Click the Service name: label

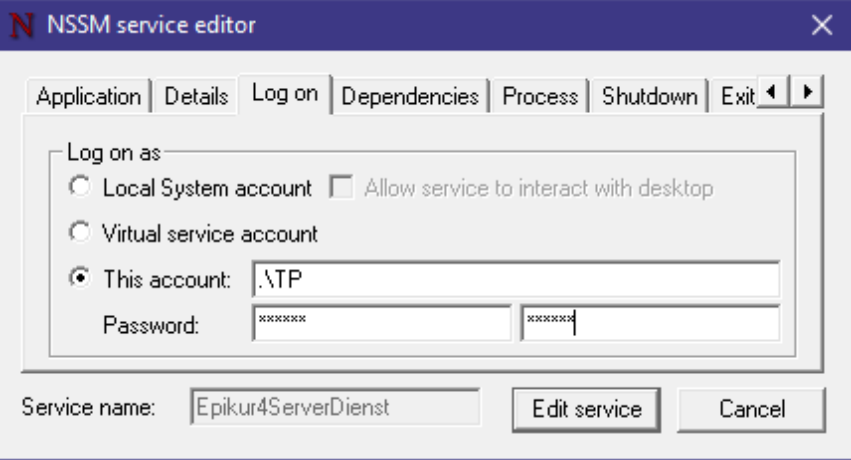tap(88, 407)
